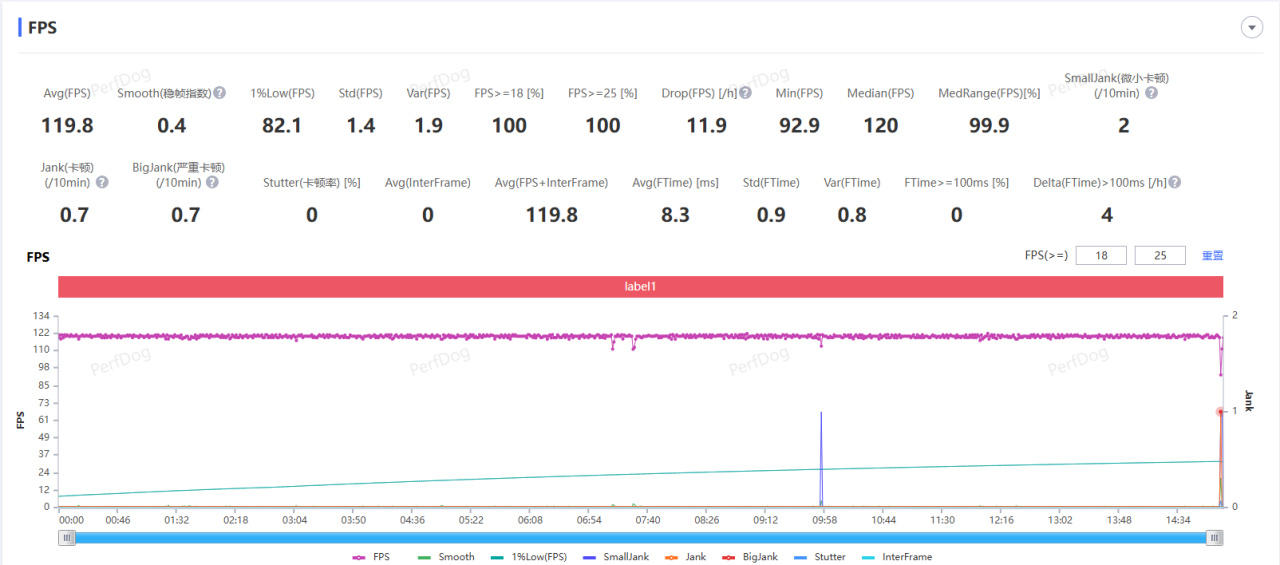Toggle 1%Low(FPS) series visibility
Screen dimensions: 1280x565
(x=528, y=557)
